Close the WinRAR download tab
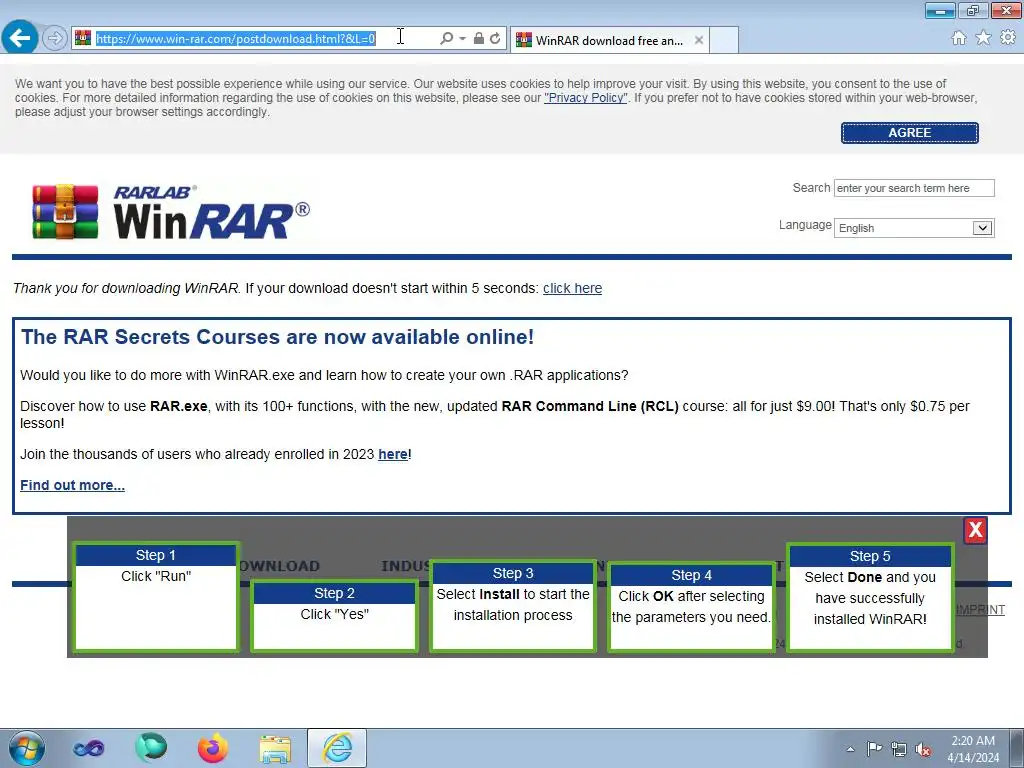The height and width of the screenshot is (768, 1024). coord(699,40)
